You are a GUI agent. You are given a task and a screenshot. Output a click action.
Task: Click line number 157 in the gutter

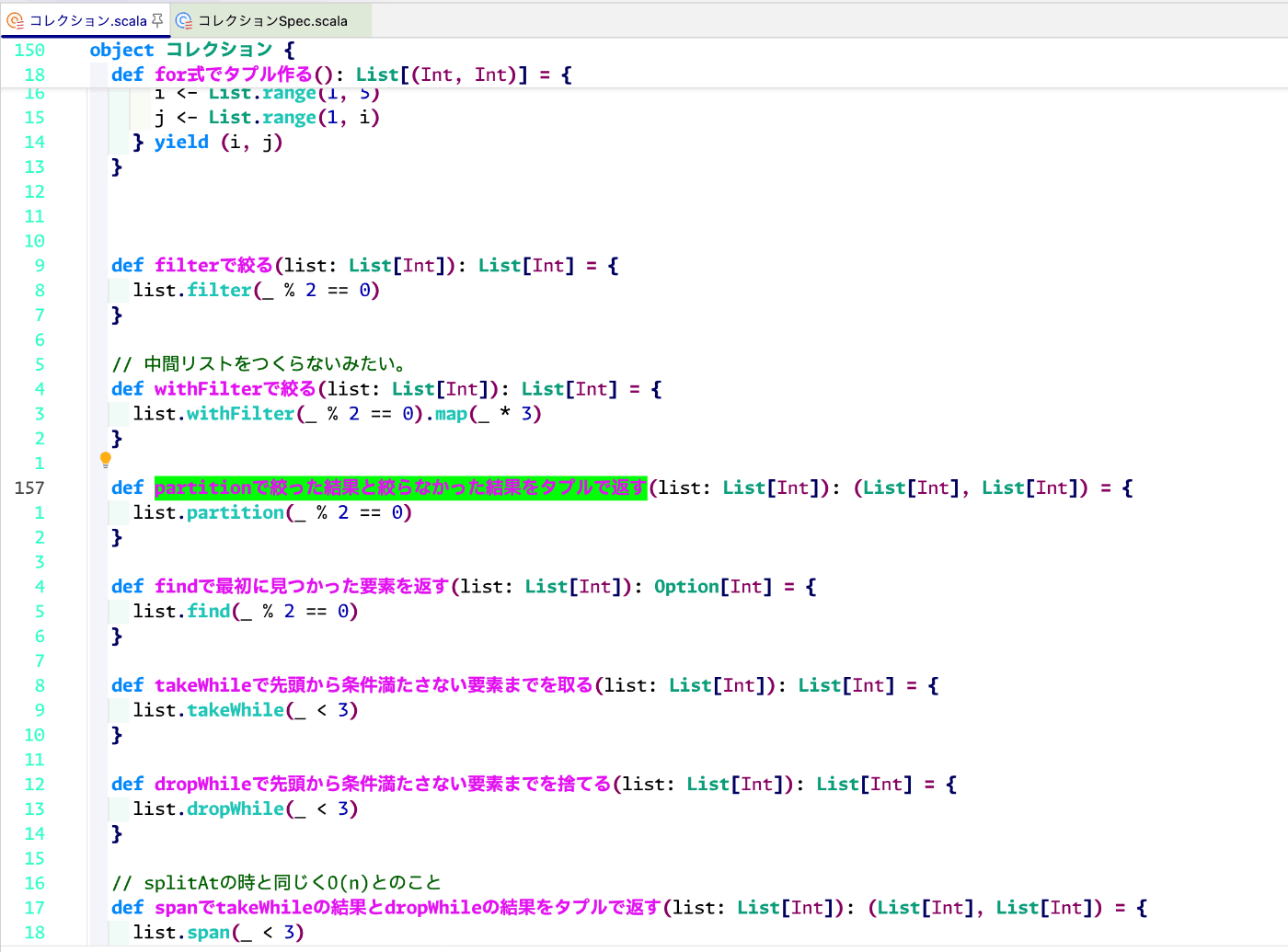click(x=29, y=487)
